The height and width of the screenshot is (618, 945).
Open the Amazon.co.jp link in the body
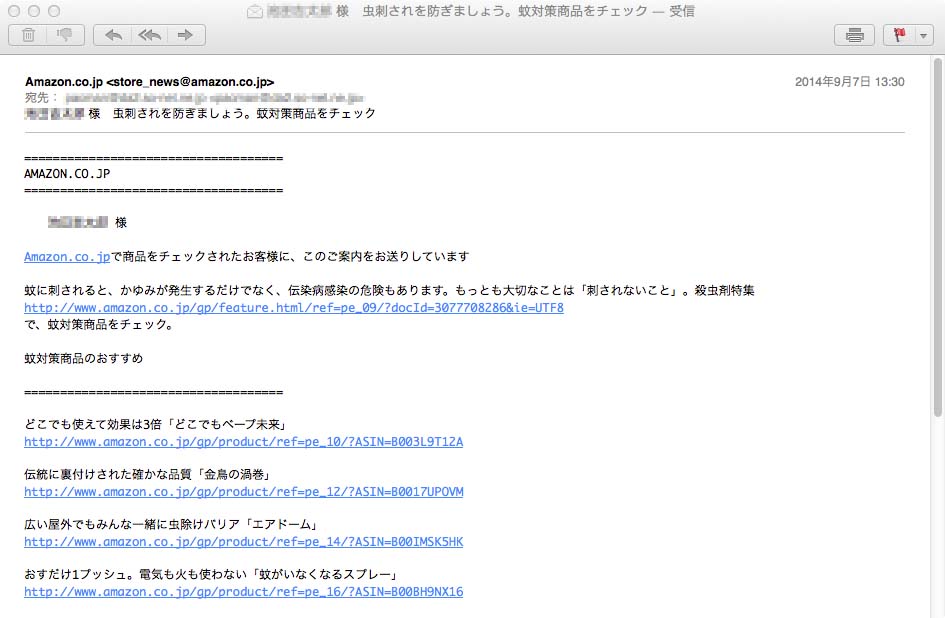(x=67, y=257)
